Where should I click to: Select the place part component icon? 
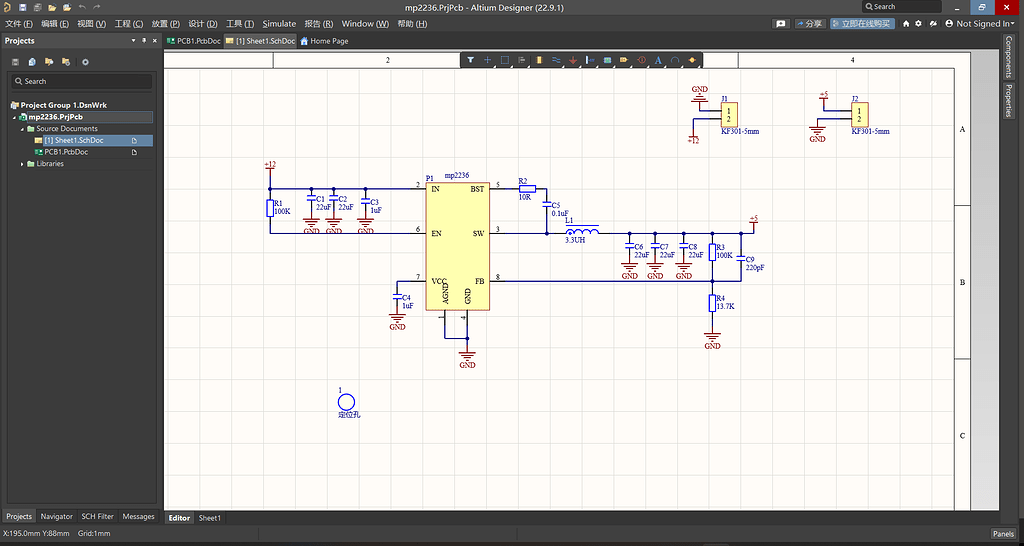(539, 60)
